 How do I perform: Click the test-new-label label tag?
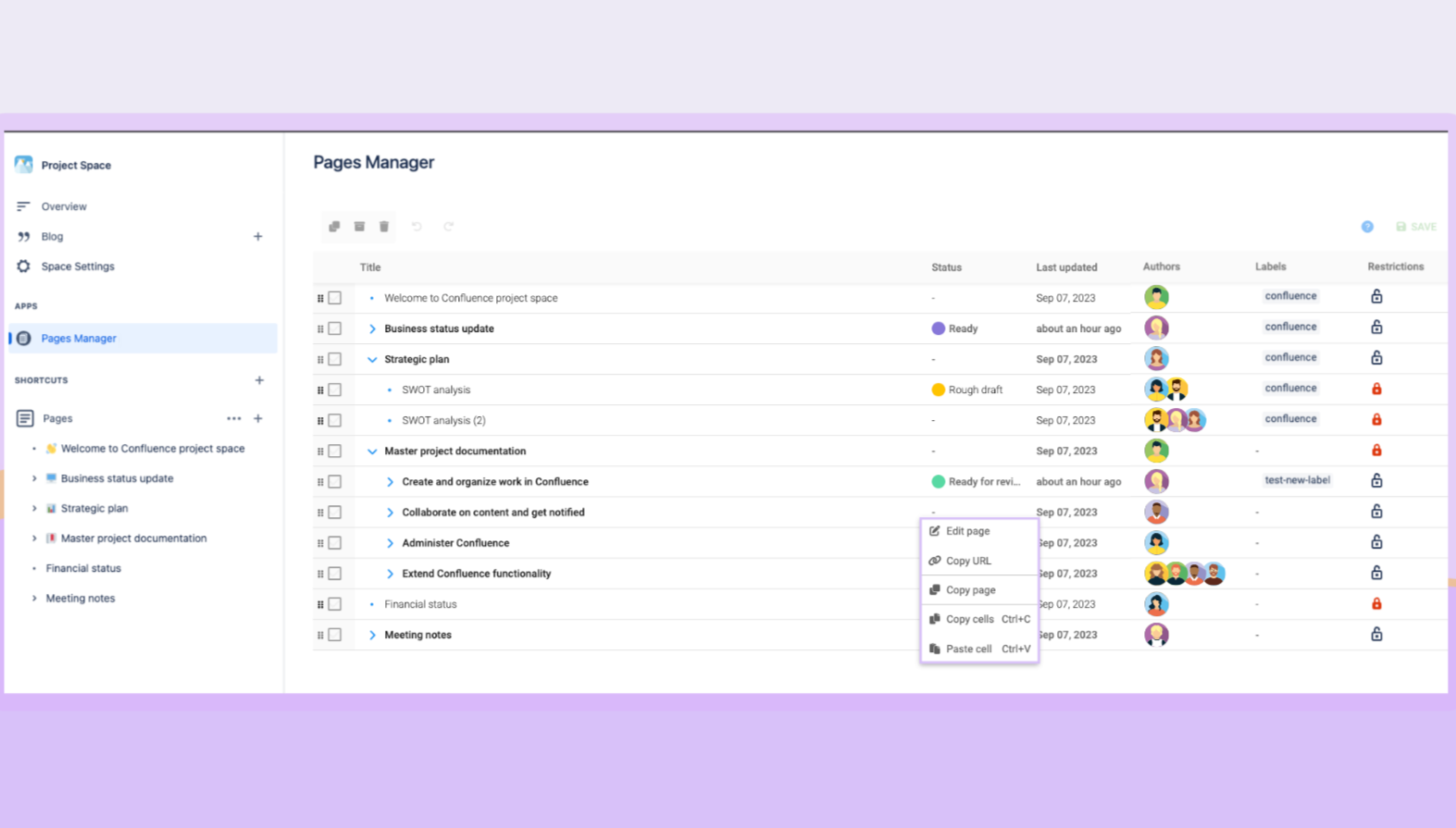click(x=1297, y=480)
